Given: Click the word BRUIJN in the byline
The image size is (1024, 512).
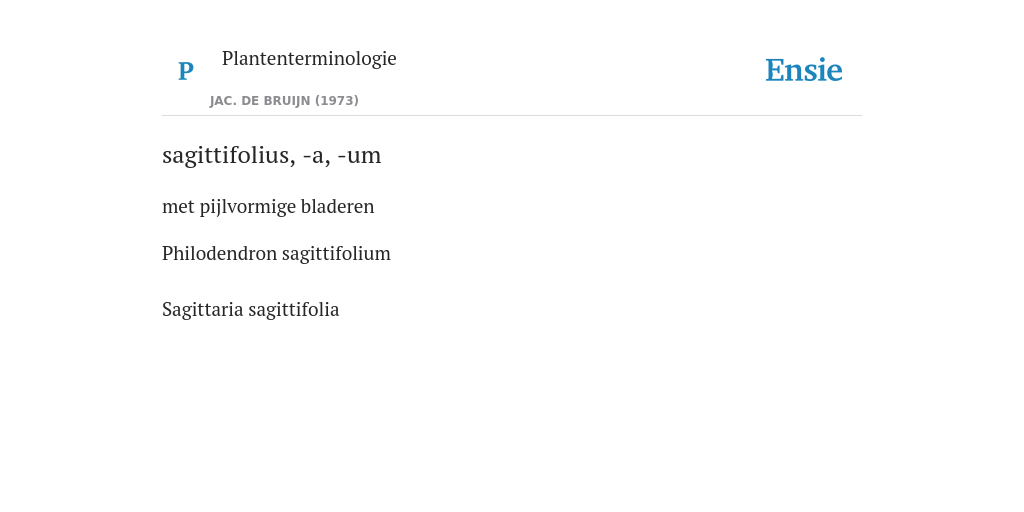Looking at the screenshot, I should [285, 101].
